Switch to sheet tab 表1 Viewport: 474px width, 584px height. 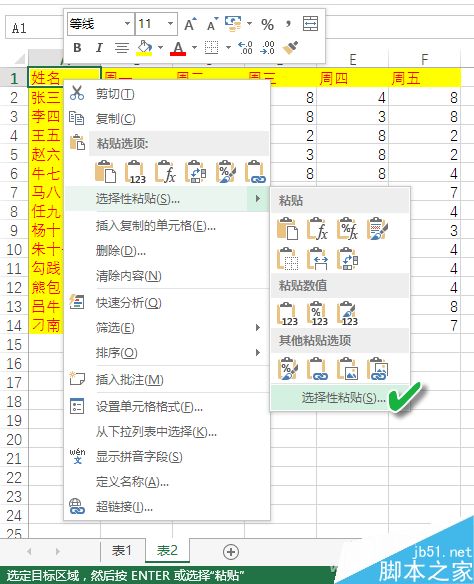(122, 550)
